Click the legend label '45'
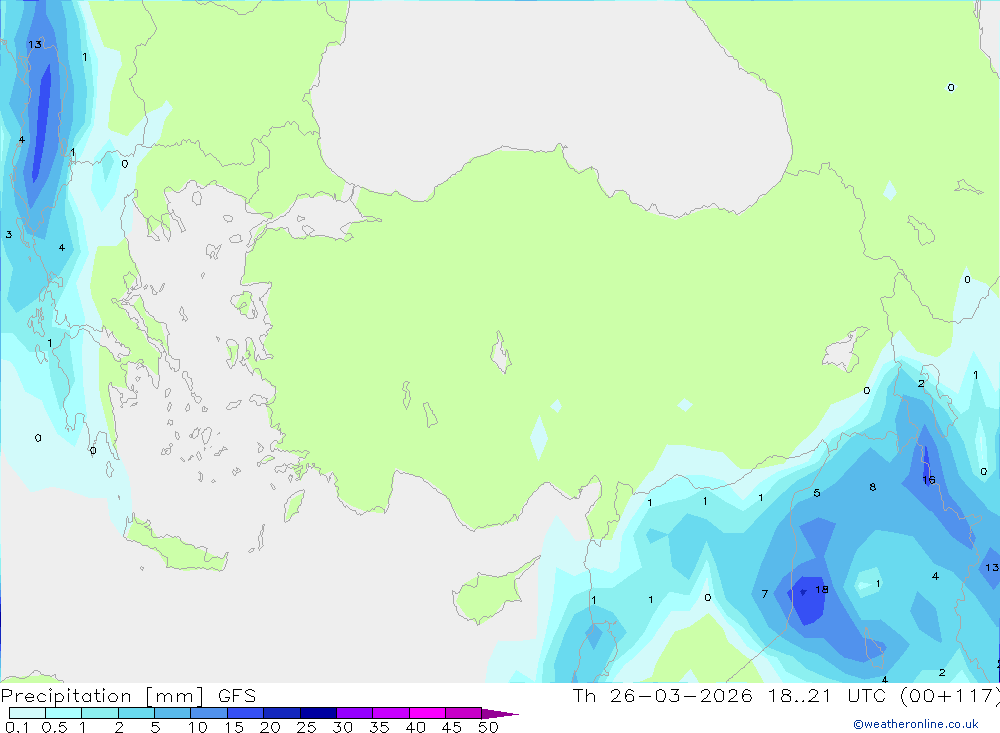1000x733 pixels. [452, 727]
